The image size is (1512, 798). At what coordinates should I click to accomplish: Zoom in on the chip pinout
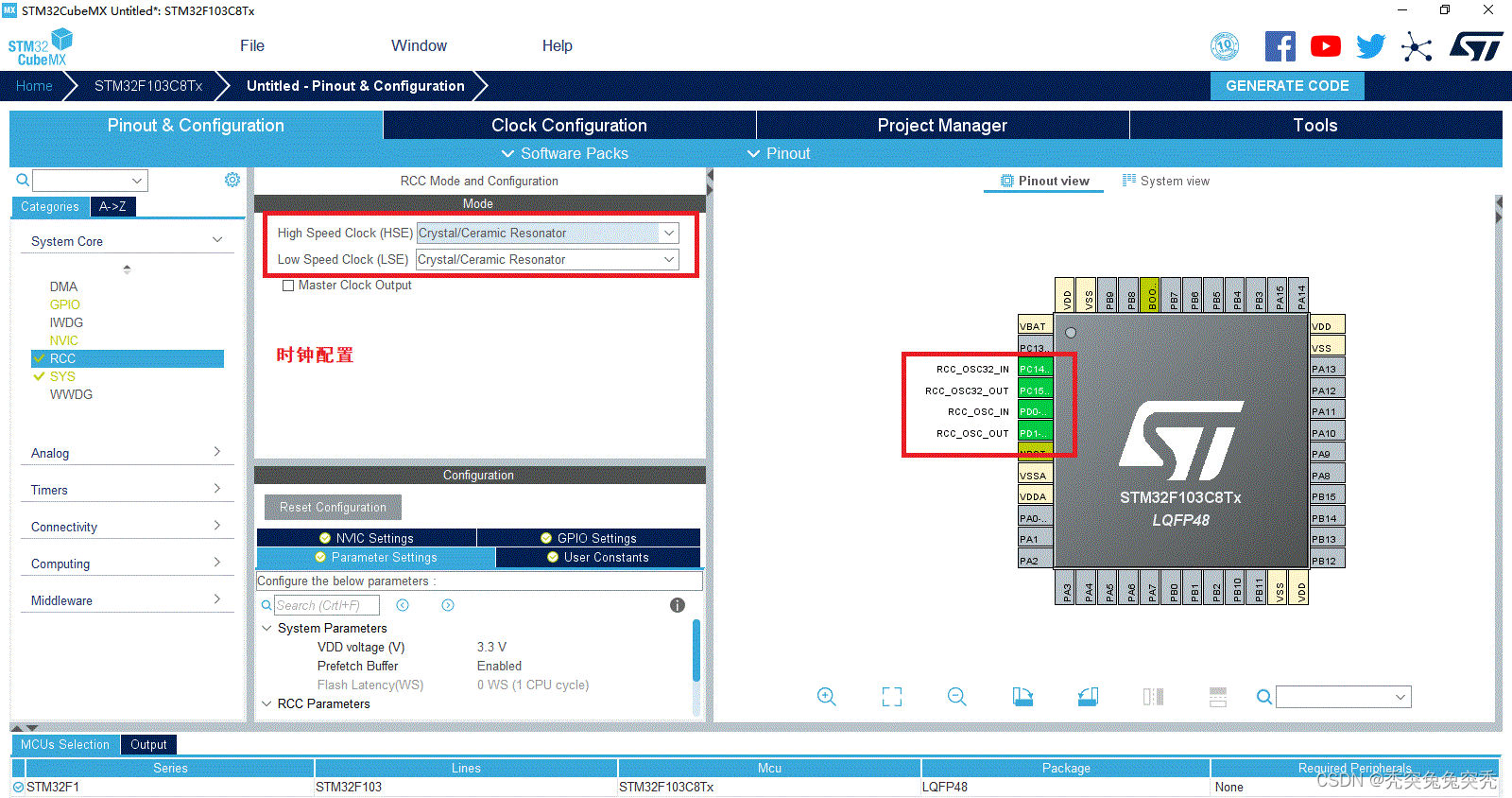click(827, 697)
